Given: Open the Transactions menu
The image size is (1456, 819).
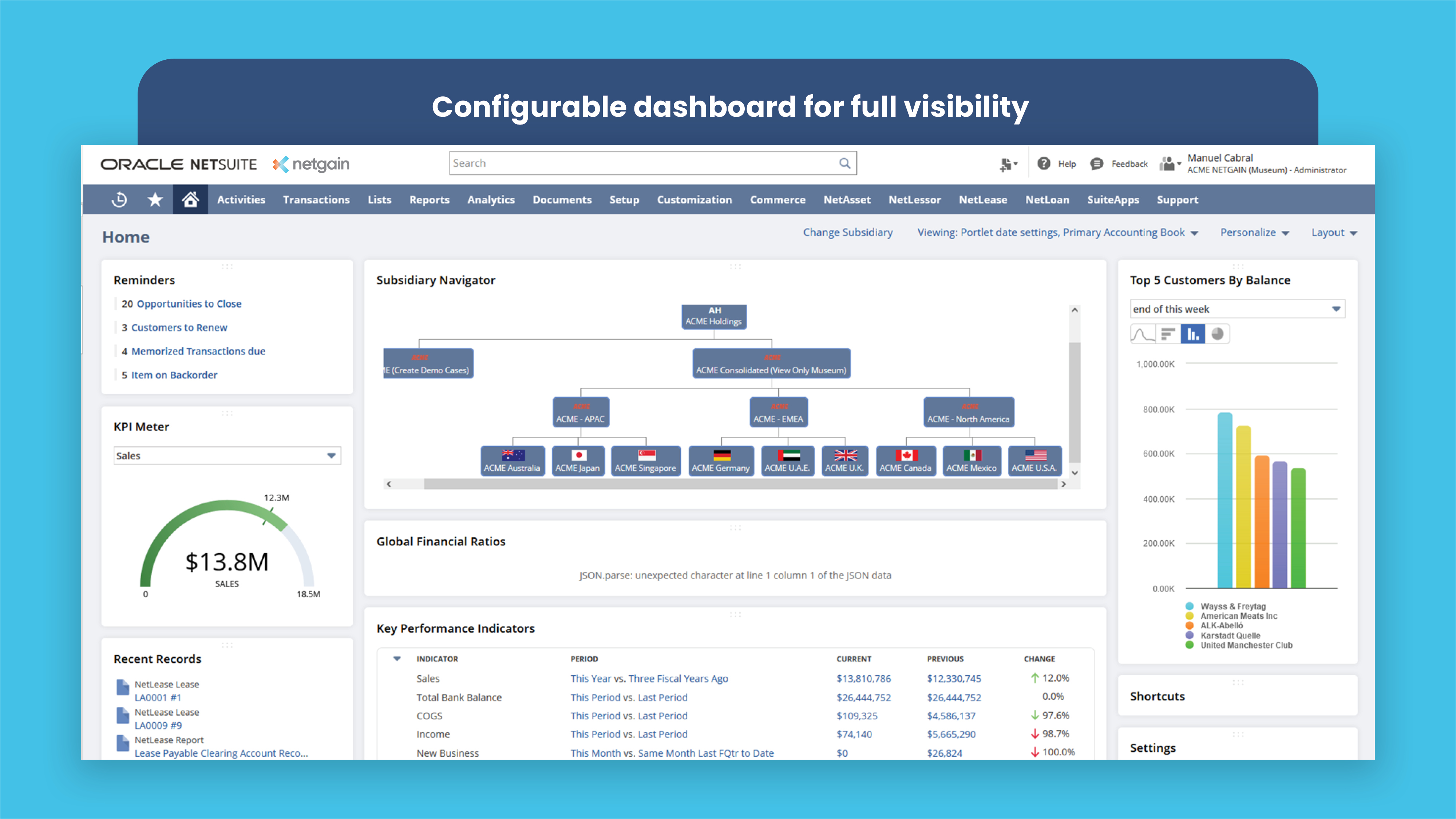Looking at the screenshot, I should point(316,199).
